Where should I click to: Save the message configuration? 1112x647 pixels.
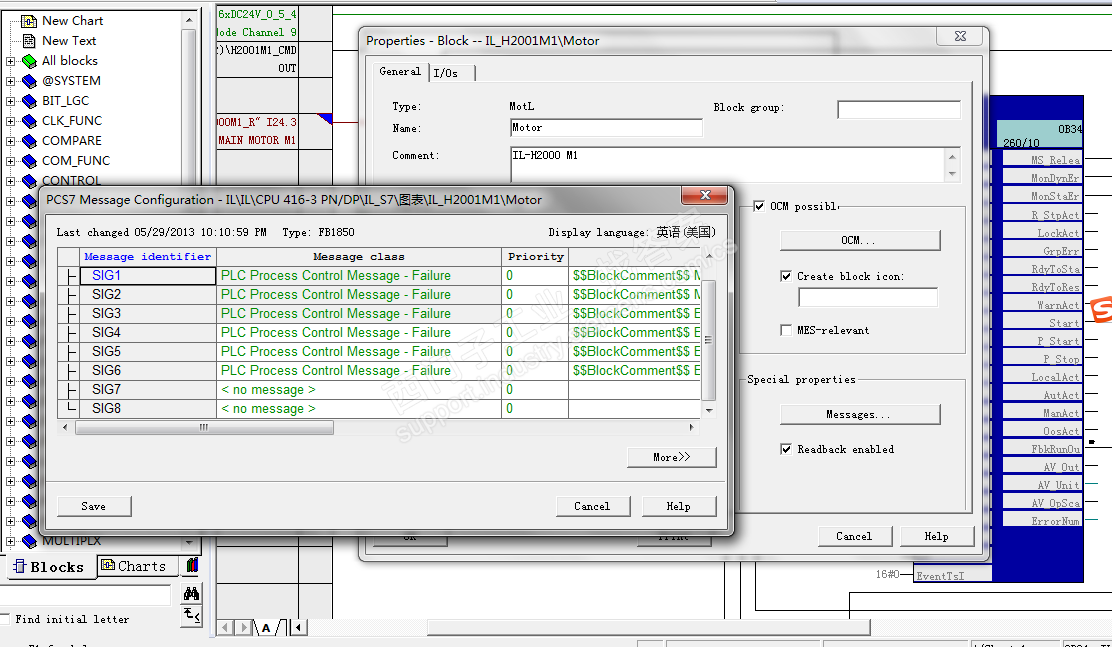pyautogui.click(x=94, y=506)
